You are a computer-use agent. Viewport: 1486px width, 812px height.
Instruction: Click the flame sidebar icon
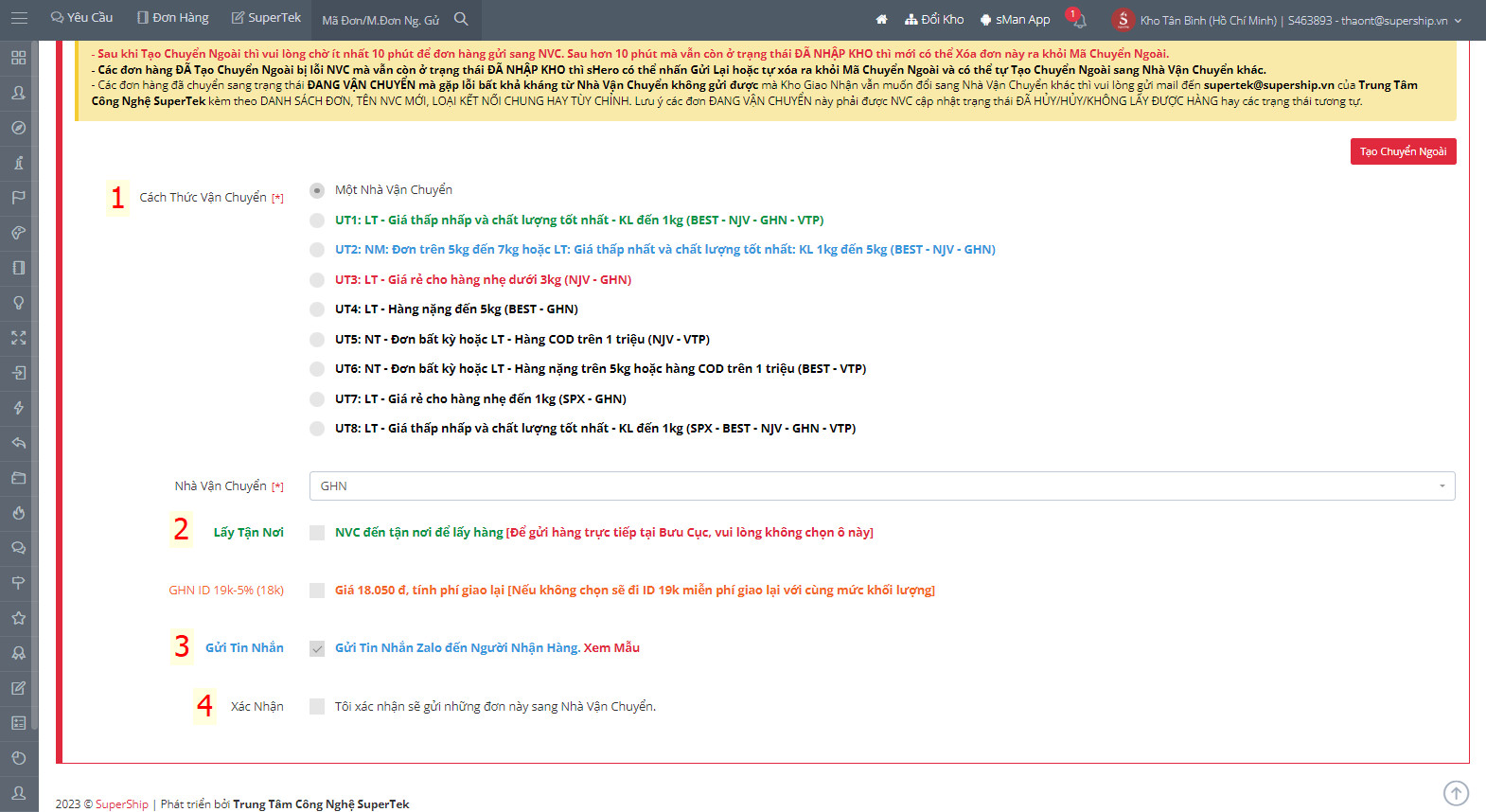(18, 513)
